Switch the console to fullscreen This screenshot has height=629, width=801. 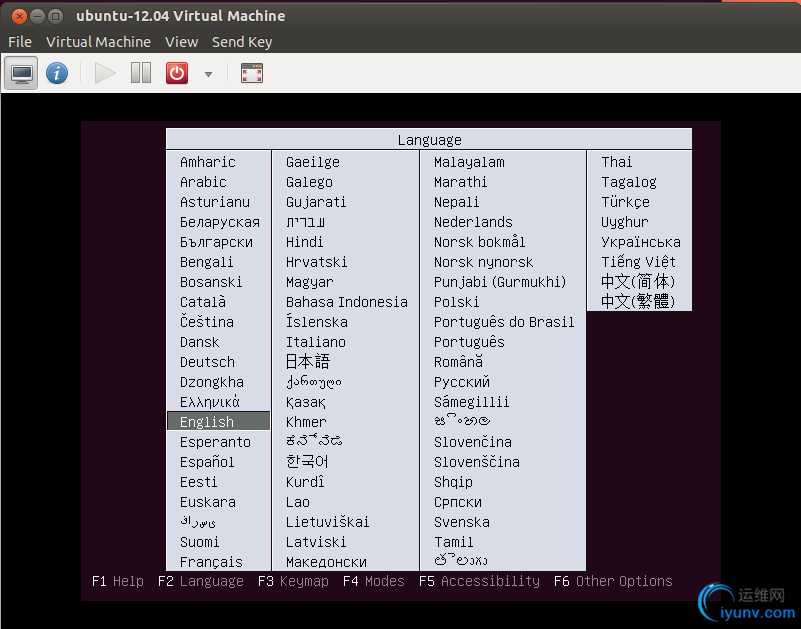[x=252, y=73]
